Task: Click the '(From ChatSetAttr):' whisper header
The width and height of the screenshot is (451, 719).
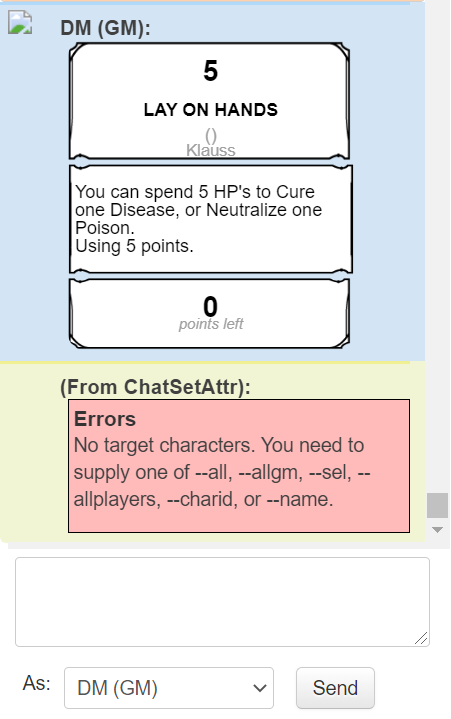Action: pyautogui.click(x=155, y=387)
